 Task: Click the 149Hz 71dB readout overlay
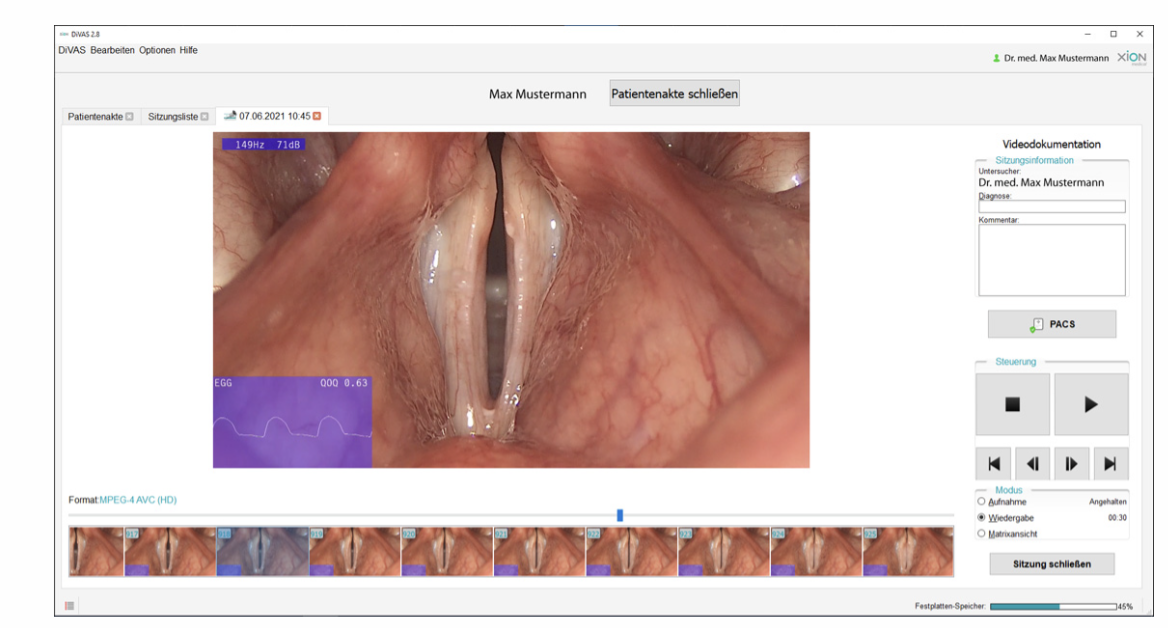pyautogui.click(x=264, y=145)
